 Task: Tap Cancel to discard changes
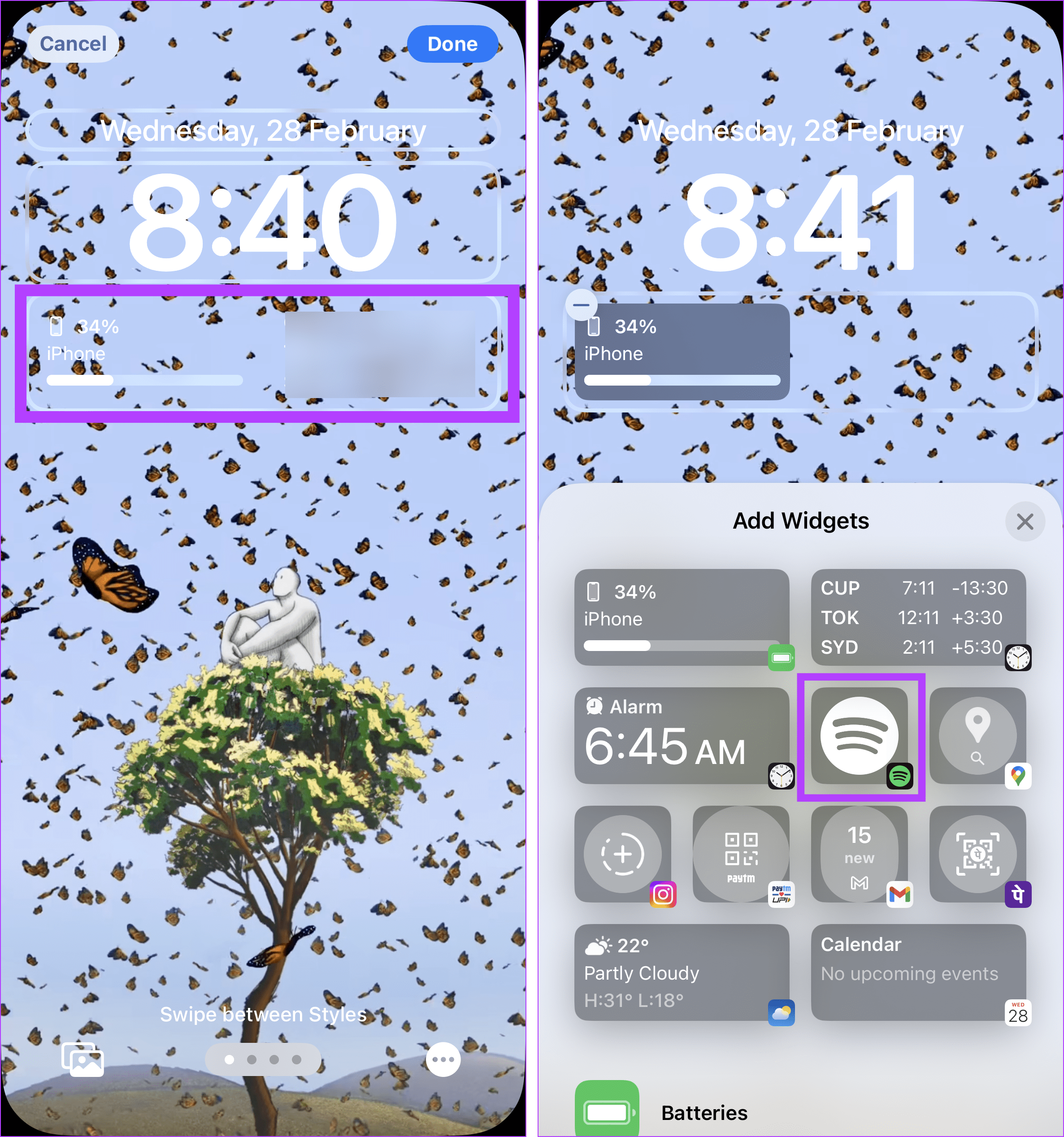74,43
